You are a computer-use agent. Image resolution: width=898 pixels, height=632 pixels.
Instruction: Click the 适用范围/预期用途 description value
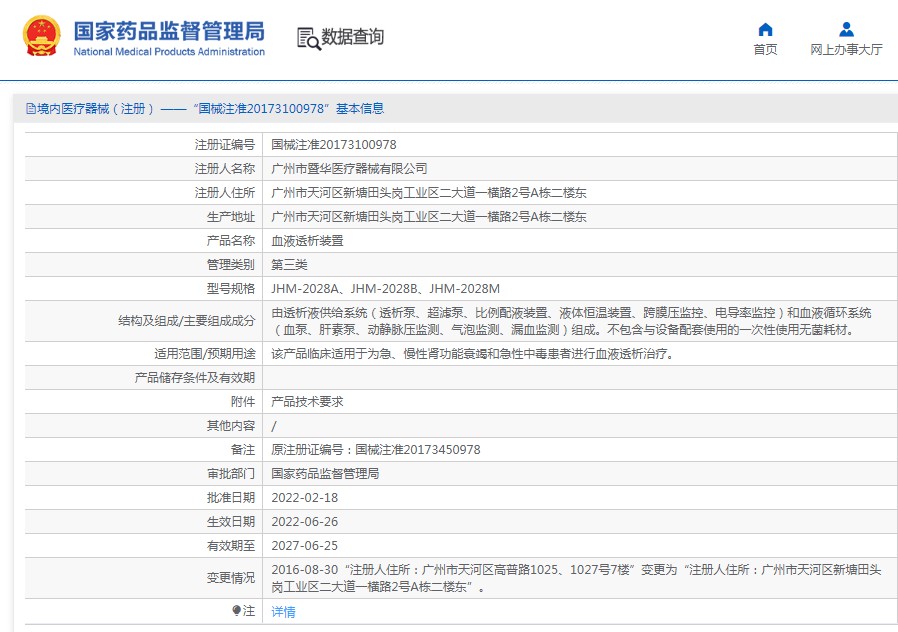click(474, 354)
